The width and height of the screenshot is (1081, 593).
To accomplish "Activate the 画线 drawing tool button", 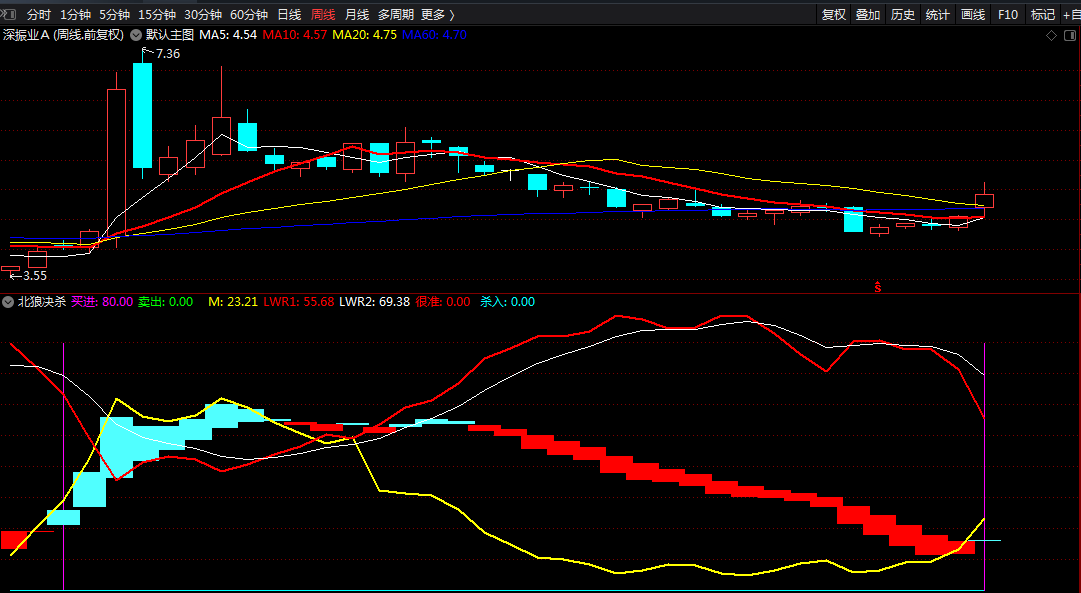I will (x=973, y=14).
